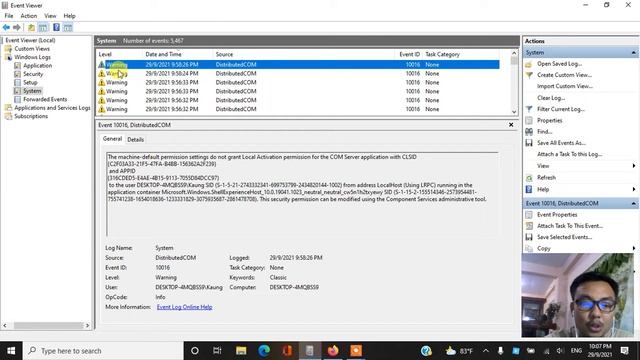This screenshot has height=360, width=640.
Task: Click the Back arrow in toolbar
Action: click(x=6, y=27)
